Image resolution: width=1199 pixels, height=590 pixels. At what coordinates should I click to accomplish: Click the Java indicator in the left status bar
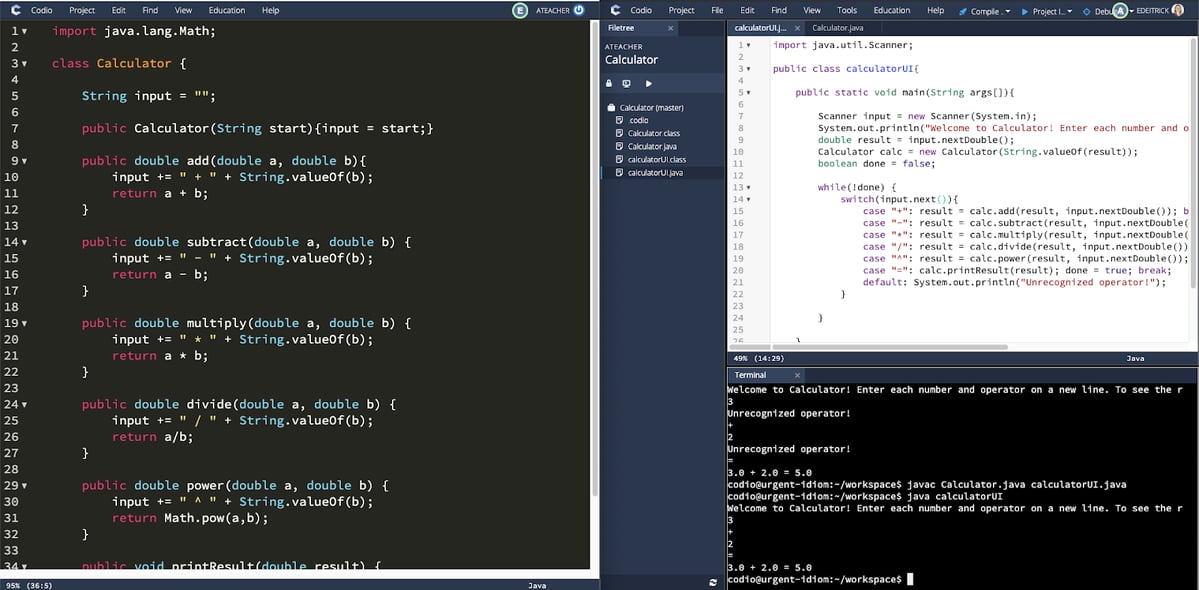tap(537, 583)
